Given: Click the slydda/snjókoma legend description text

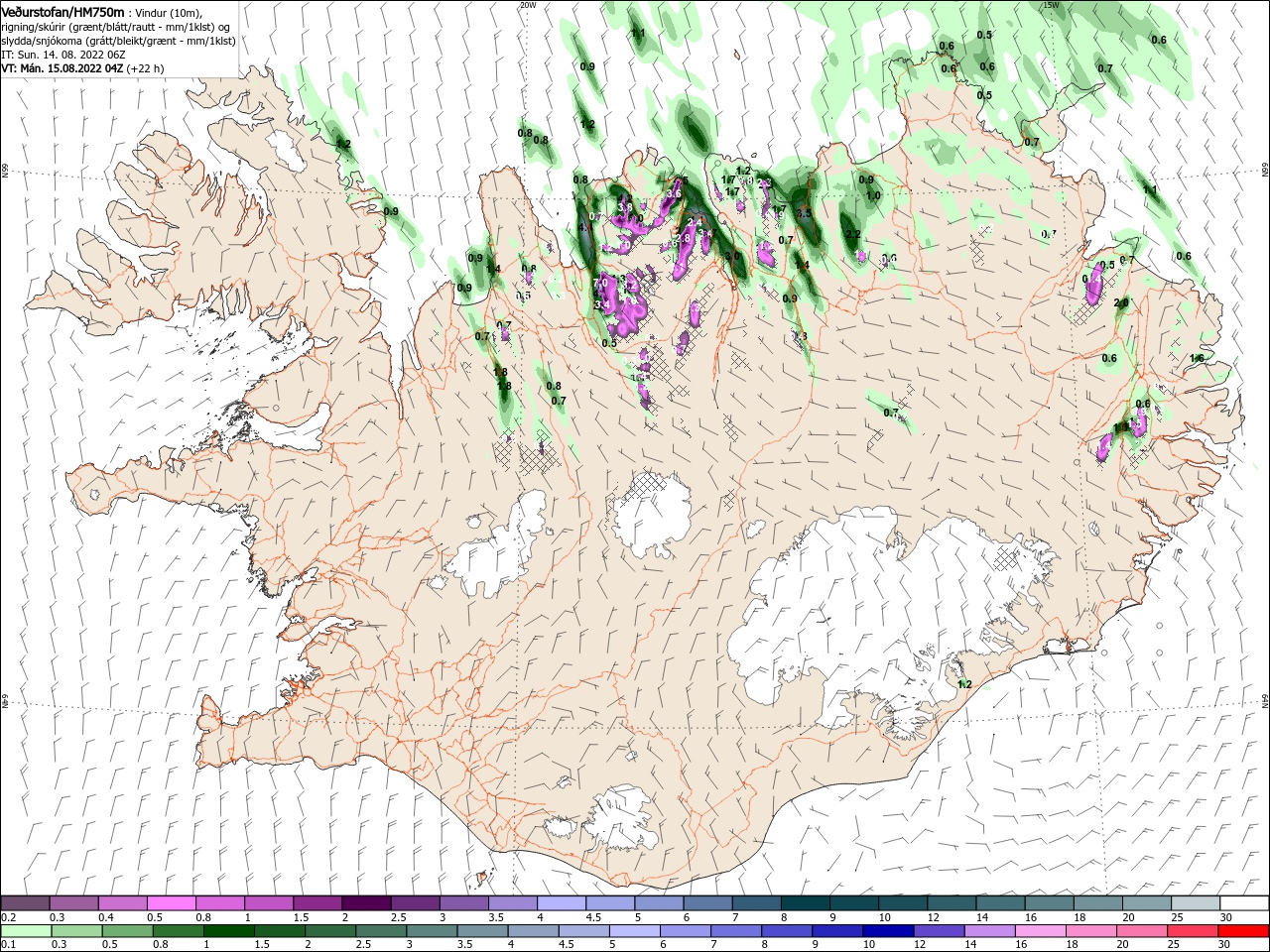Looking at the screenshot, I should [x=118, y=41].
